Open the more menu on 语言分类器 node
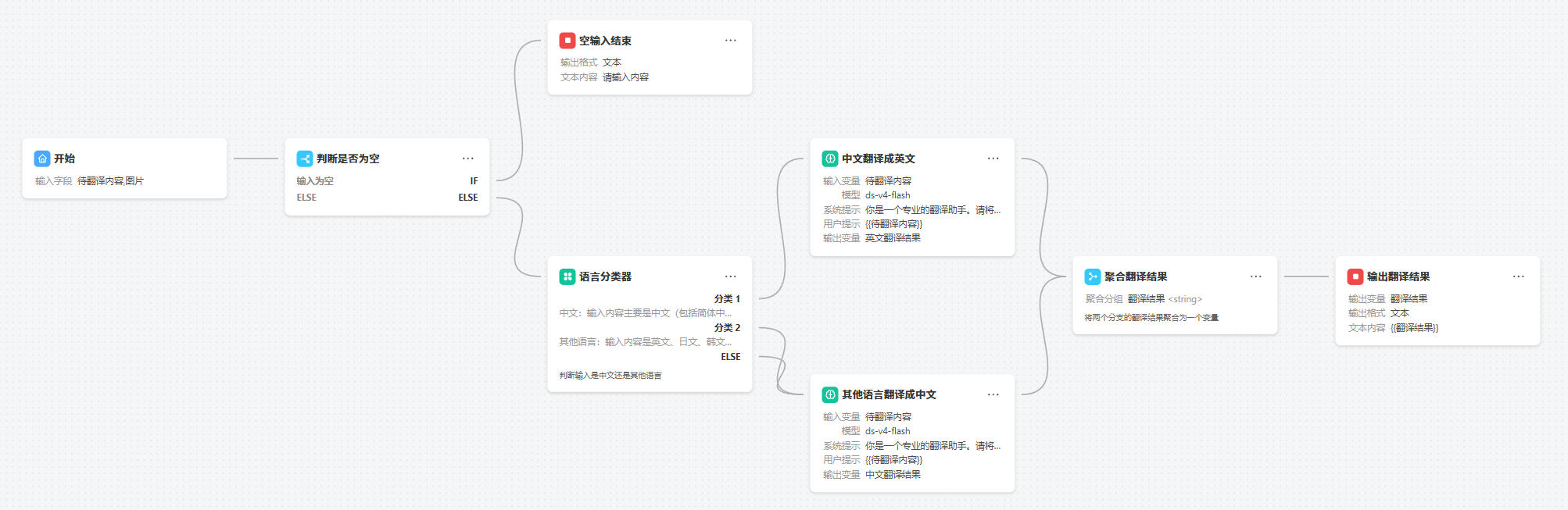1568x510 pixels. (x=730, y=276)
